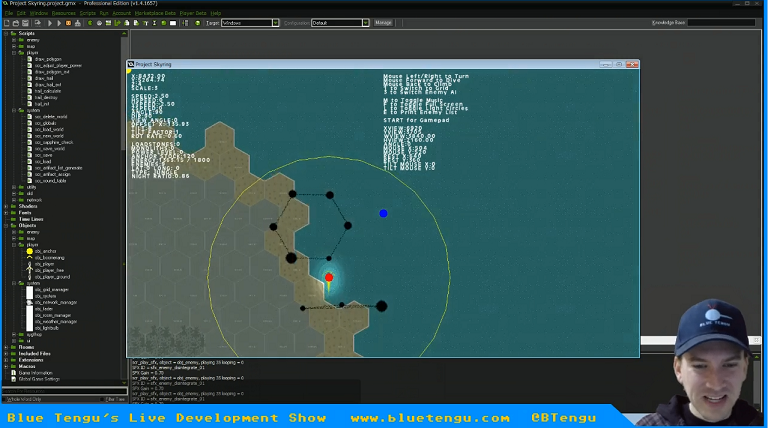768x428 pixels.
Task: Click the obj_network_manager sprite icon
Action: 29,303
